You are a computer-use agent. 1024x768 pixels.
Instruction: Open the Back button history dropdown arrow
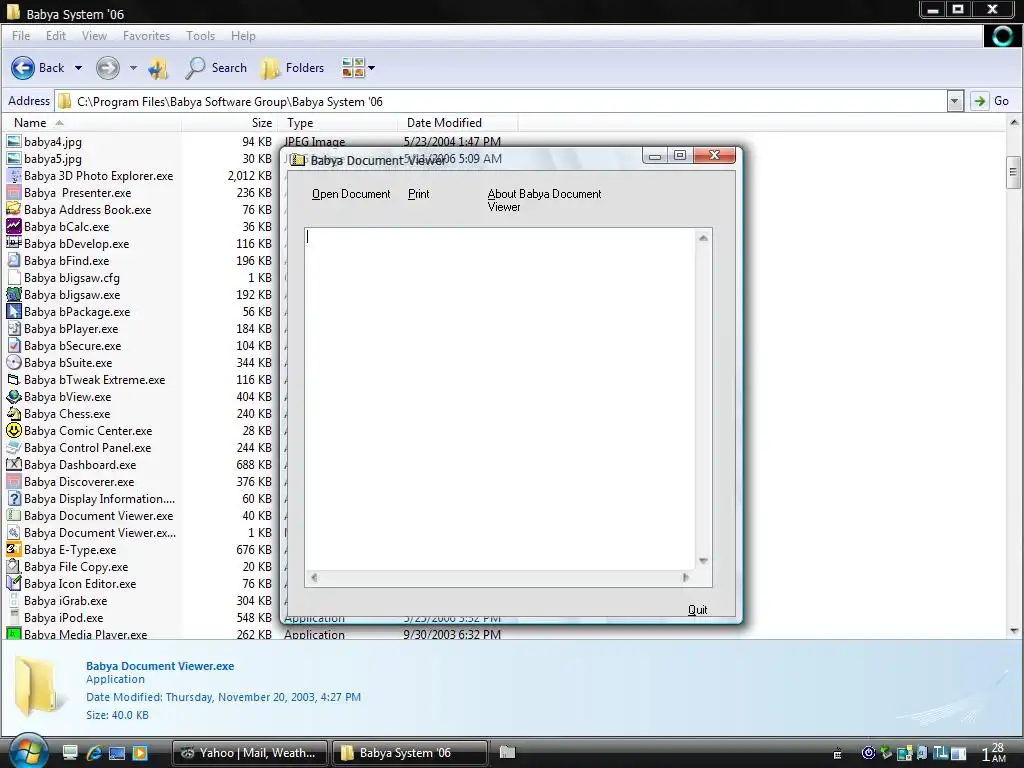coord(78,68)
